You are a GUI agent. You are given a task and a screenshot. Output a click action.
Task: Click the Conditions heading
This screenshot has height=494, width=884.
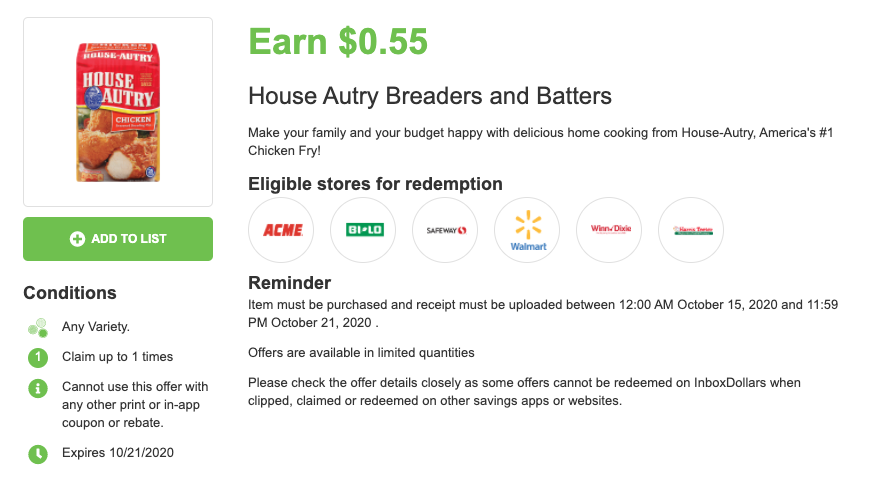[x=70, y=293]
